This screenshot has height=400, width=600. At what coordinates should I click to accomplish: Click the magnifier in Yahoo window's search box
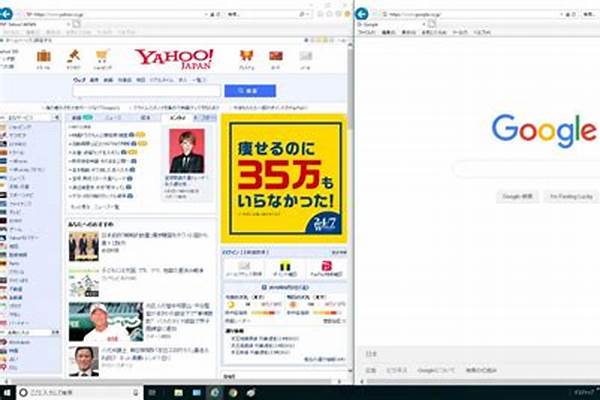pyautogui.click(x=302, y=14)
